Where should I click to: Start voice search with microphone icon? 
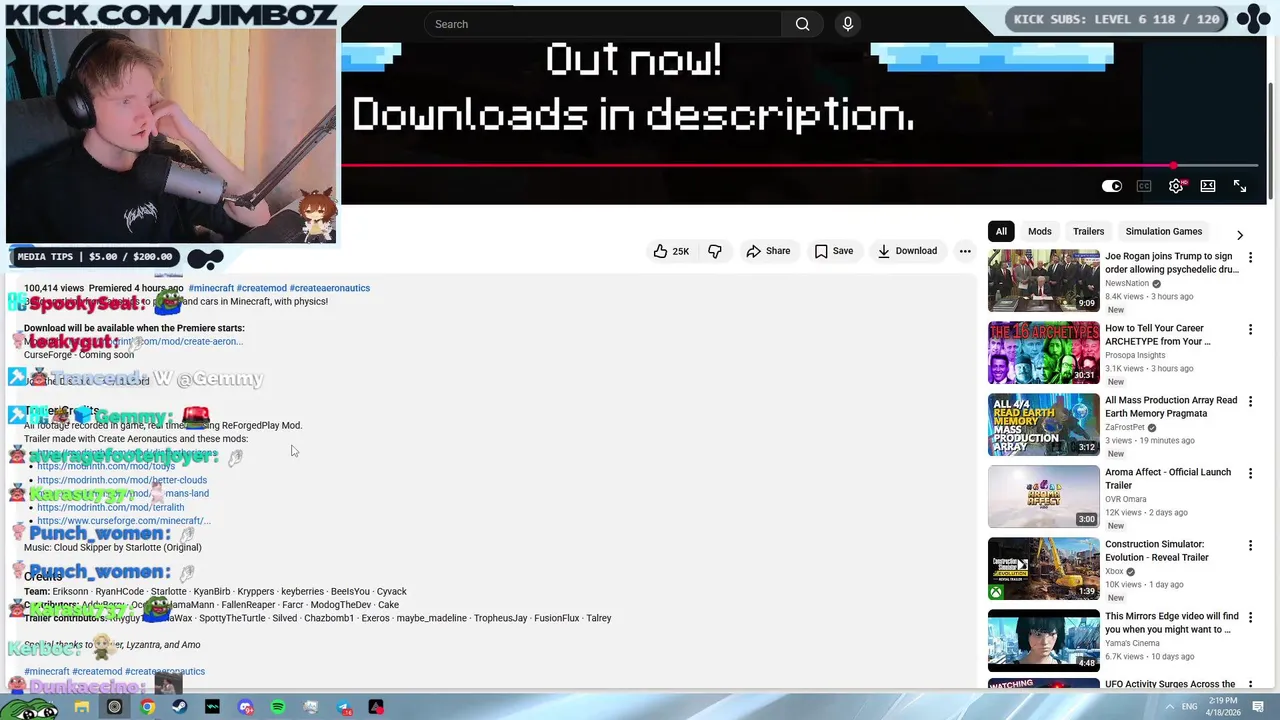[848, 24]
